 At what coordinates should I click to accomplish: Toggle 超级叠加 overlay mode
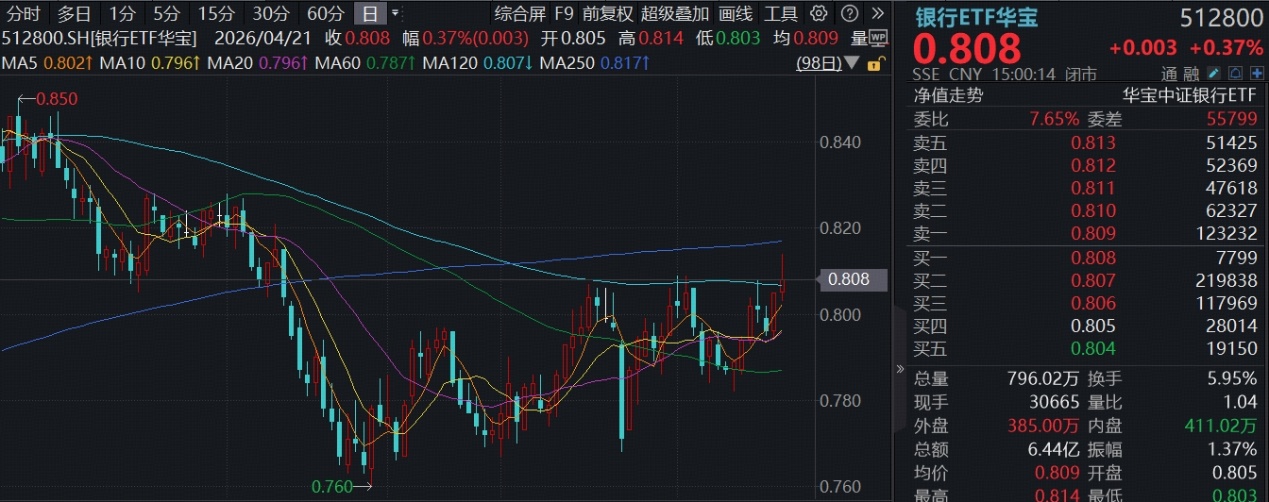[x=675, y=14]
